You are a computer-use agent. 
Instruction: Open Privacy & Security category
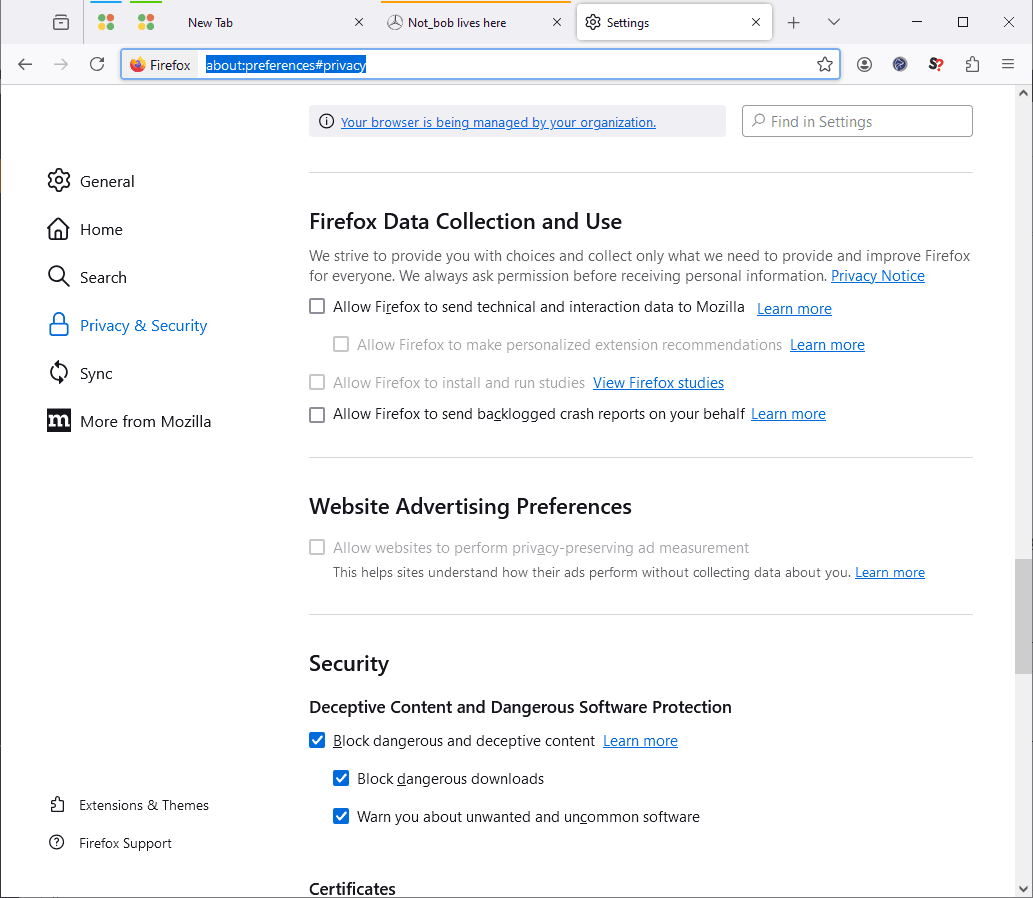click(x=127, y=325)
